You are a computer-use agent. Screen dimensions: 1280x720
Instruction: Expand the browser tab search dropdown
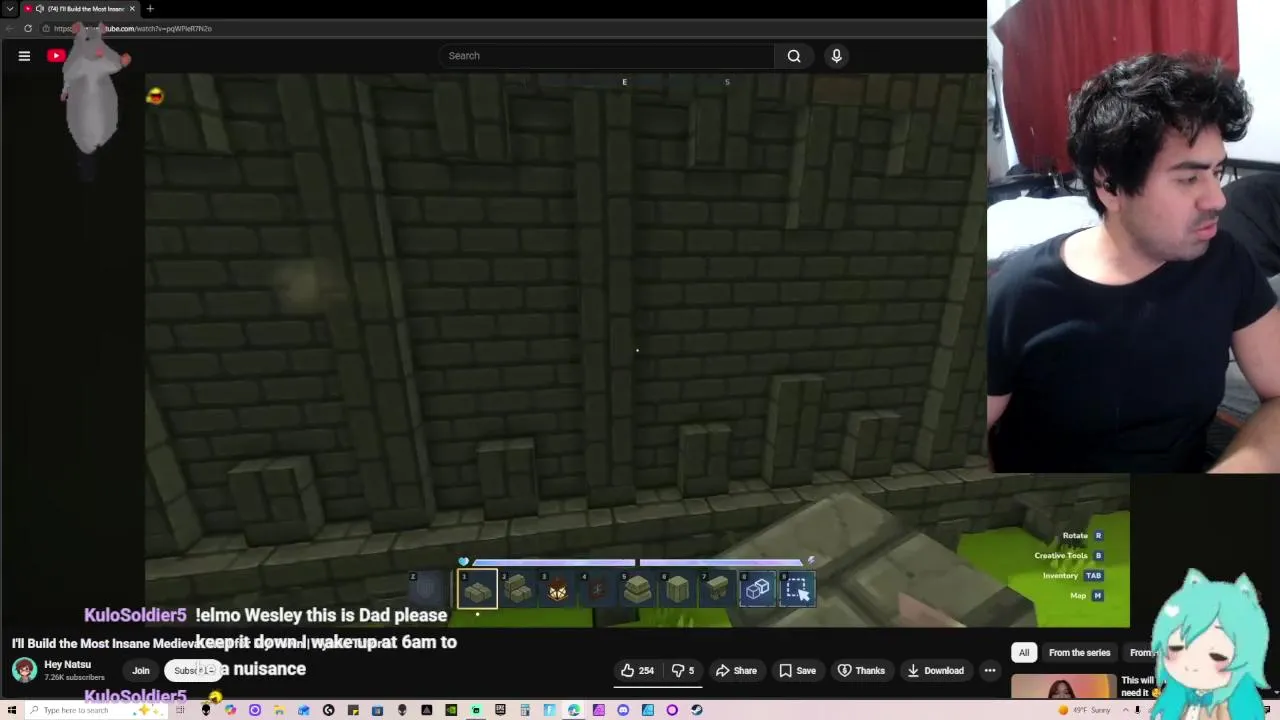click(10, 9)
